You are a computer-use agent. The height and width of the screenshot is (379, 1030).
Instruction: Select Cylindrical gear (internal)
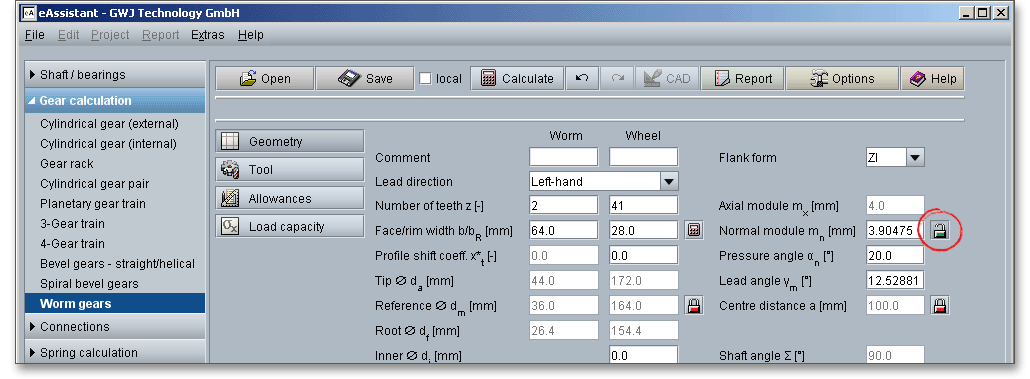[108, 144]
